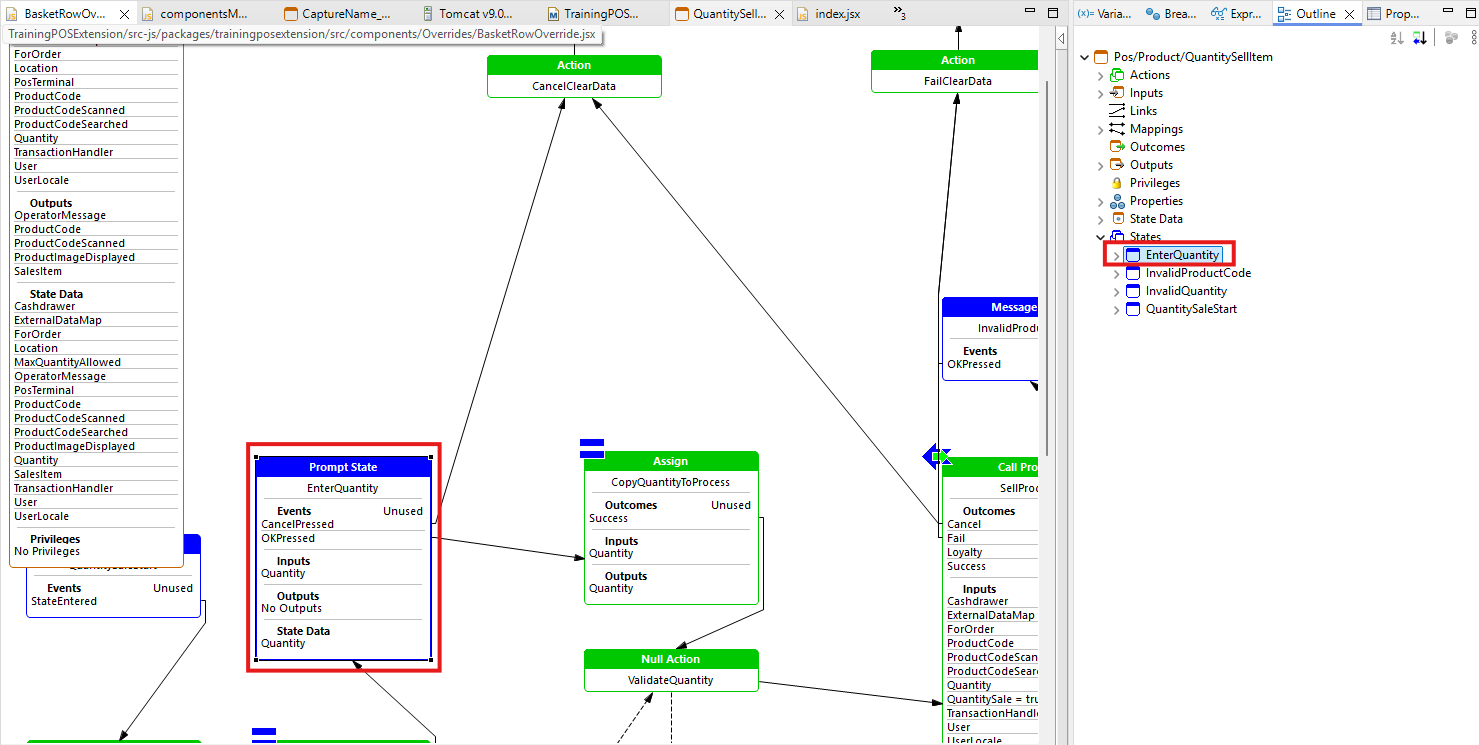Image resolution: width=1479 pixels, height=745 pixels.
Task: Select the CopyQuantityToProcess Assign node
Action: 670,482
